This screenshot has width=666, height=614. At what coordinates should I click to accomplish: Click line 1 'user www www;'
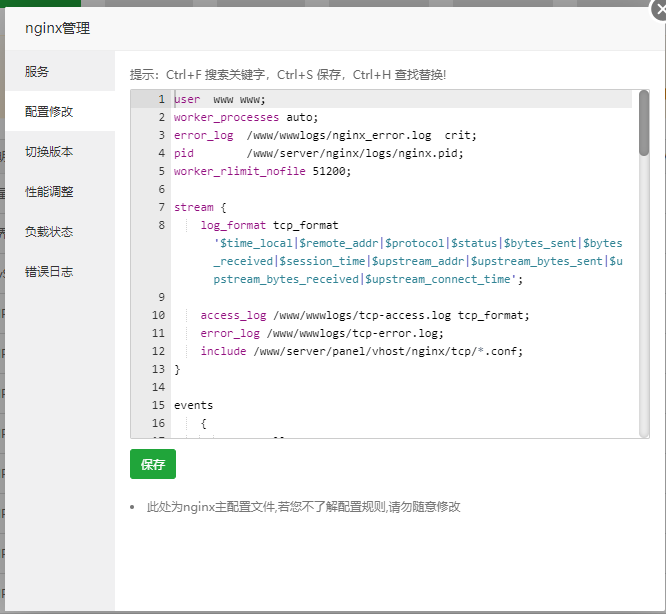click(220, 99)
